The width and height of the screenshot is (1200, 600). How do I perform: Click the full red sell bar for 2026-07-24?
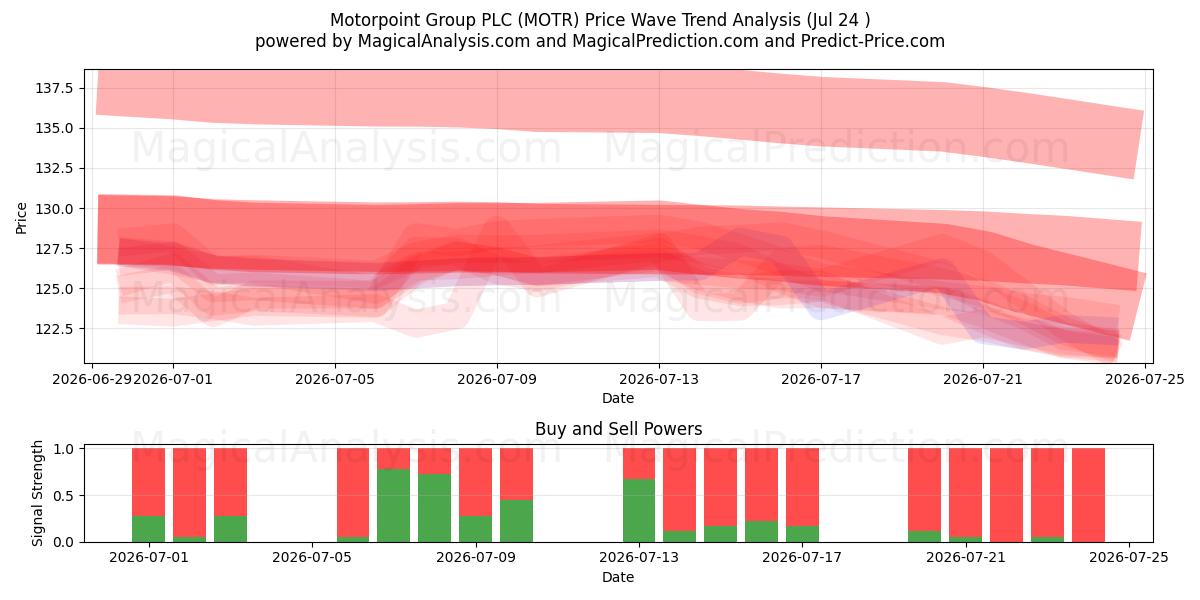(x=1088, y=495)
